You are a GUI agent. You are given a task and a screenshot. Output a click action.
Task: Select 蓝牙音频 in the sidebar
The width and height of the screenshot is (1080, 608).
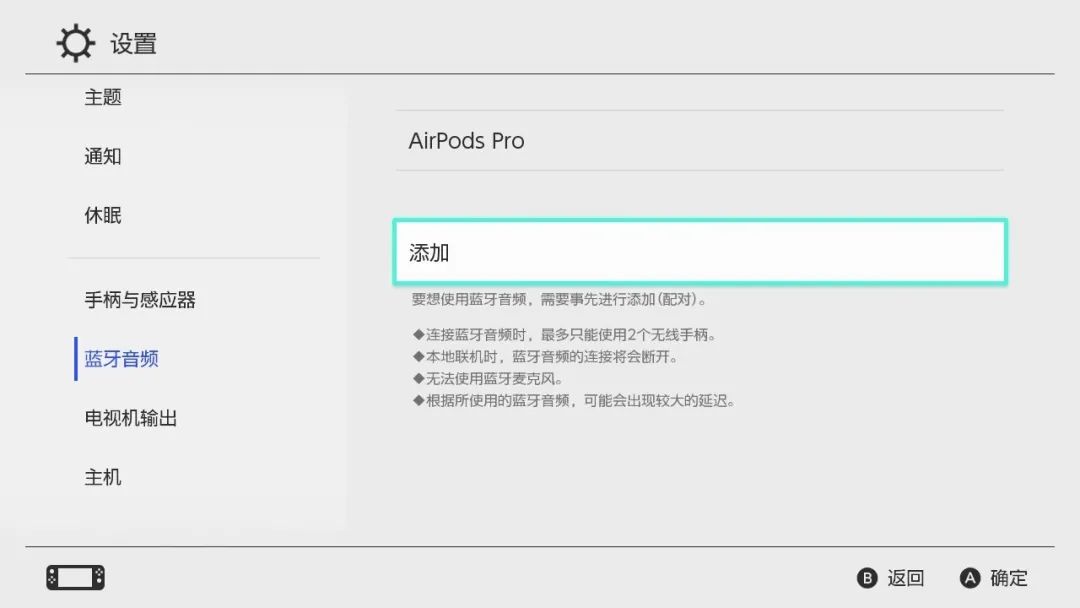coord(120,359)
